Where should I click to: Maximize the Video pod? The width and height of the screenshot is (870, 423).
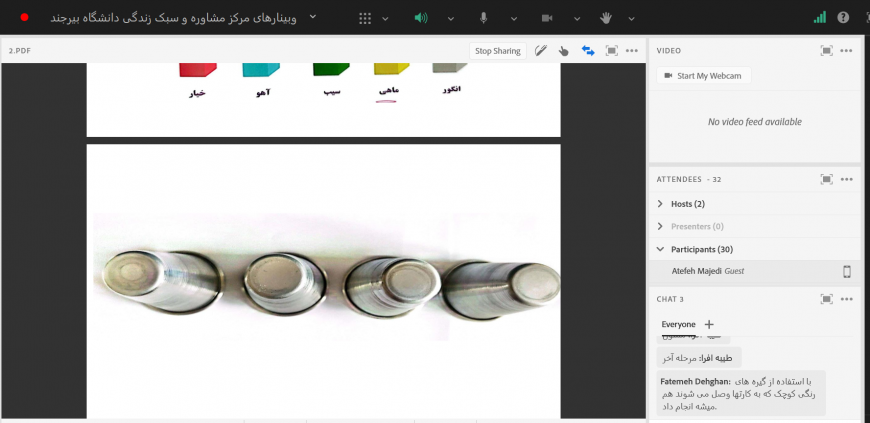click(827, 51)
